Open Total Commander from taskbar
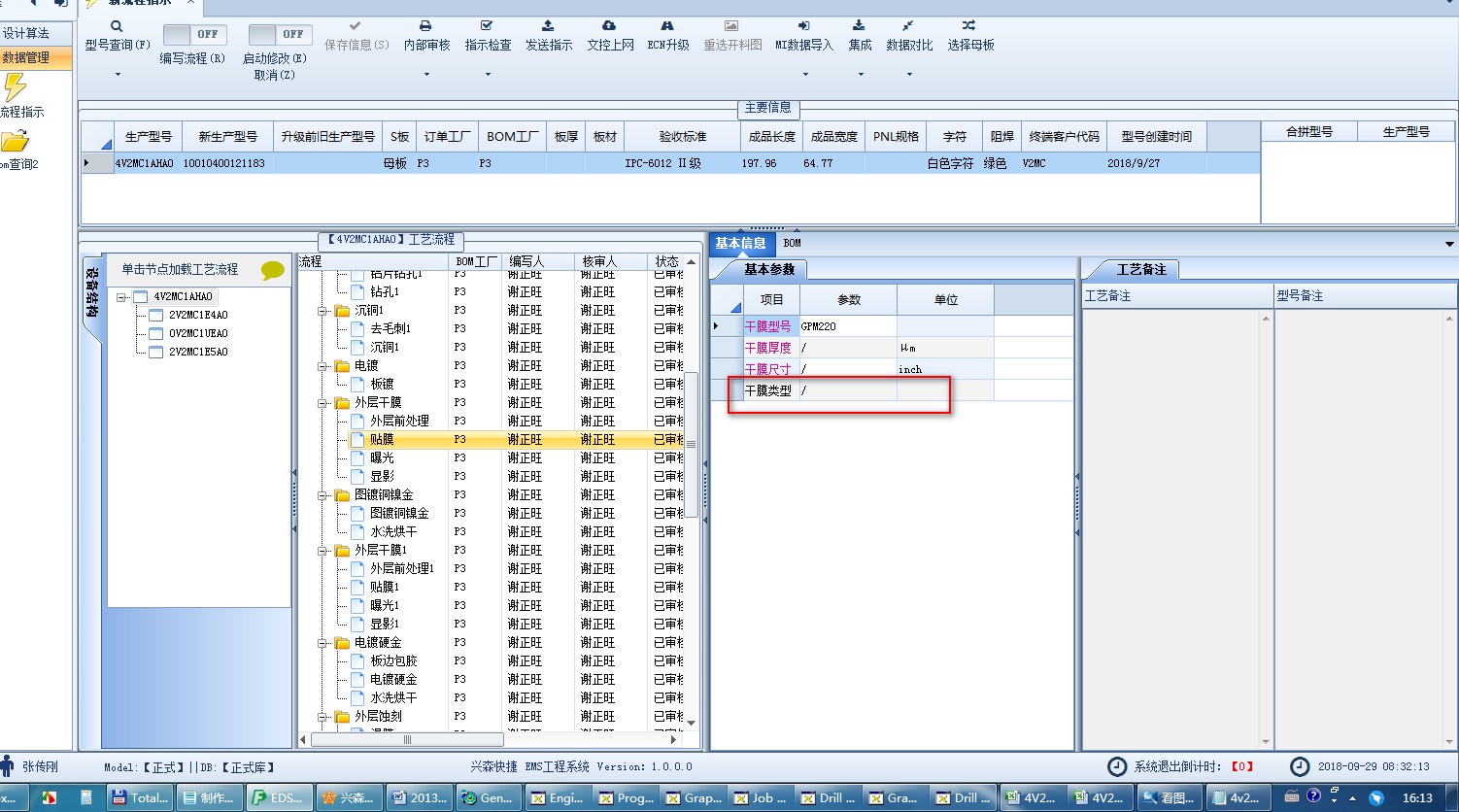 [141, 798]
